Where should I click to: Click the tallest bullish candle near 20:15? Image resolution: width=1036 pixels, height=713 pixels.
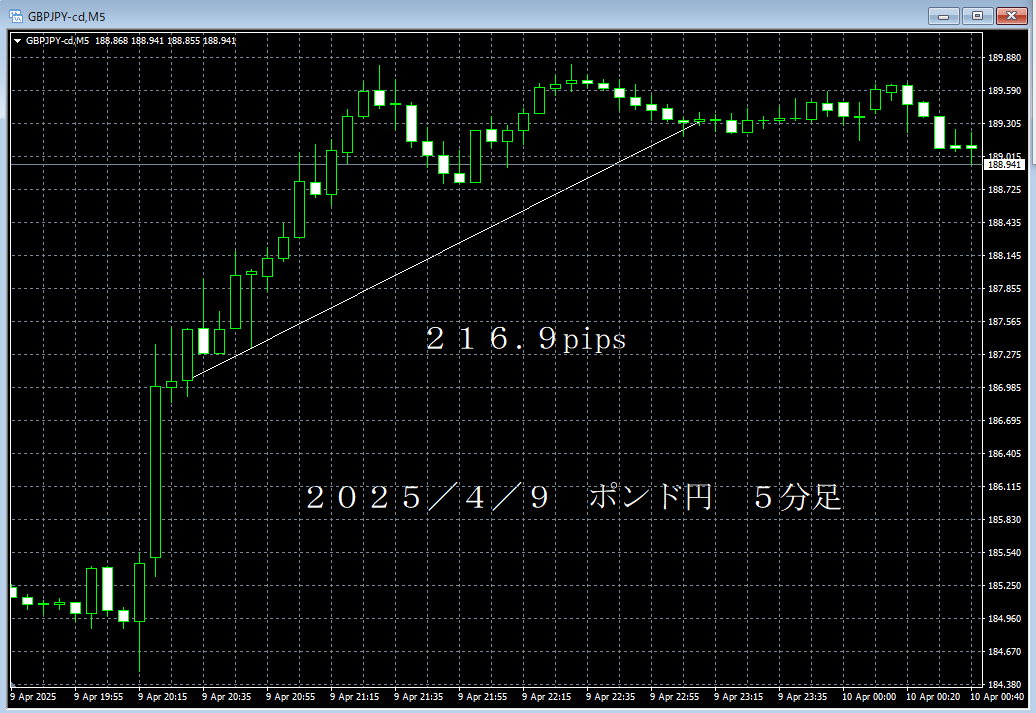point(155,470)
